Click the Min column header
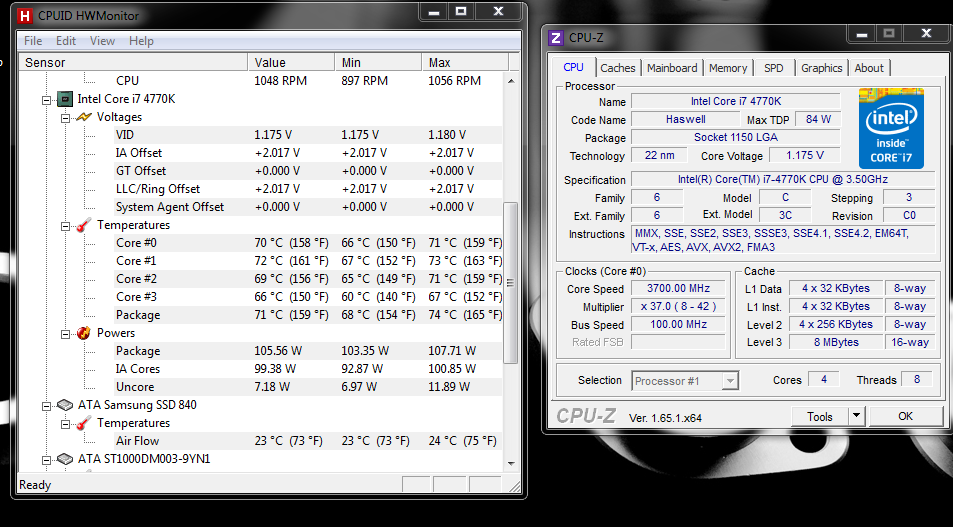Viewport: 953px width, 527px height. click(x=378, y=63)
